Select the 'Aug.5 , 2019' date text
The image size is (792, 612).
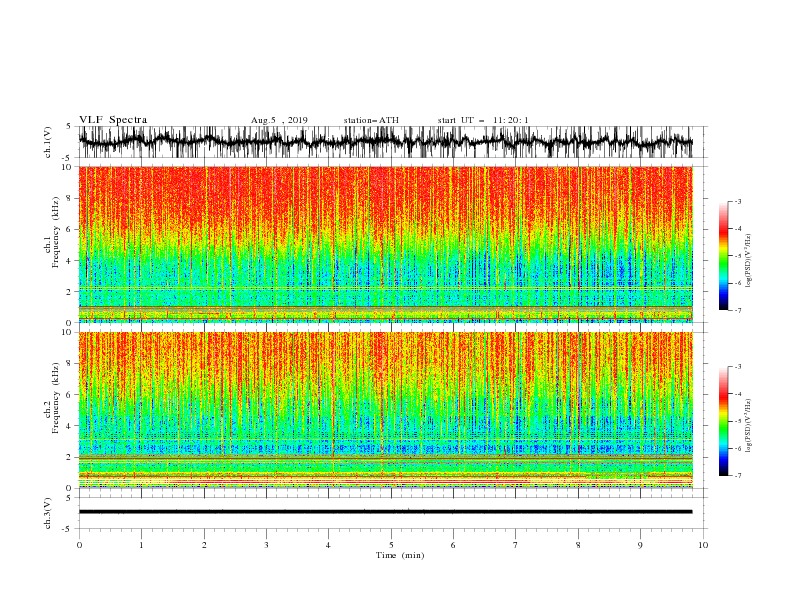(279, 120)
